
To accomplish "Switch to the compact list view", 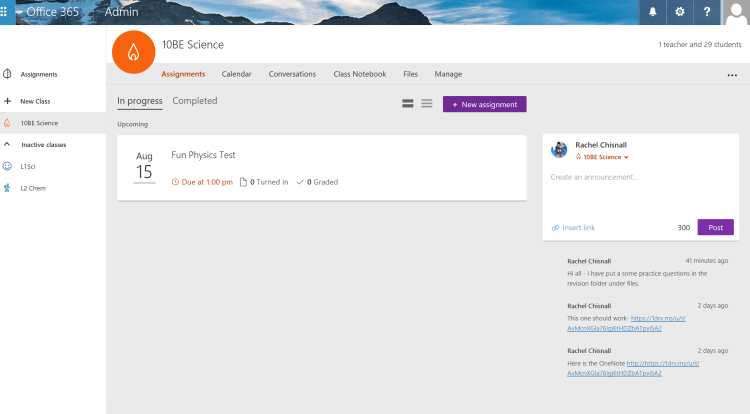I will pos(427,104).
